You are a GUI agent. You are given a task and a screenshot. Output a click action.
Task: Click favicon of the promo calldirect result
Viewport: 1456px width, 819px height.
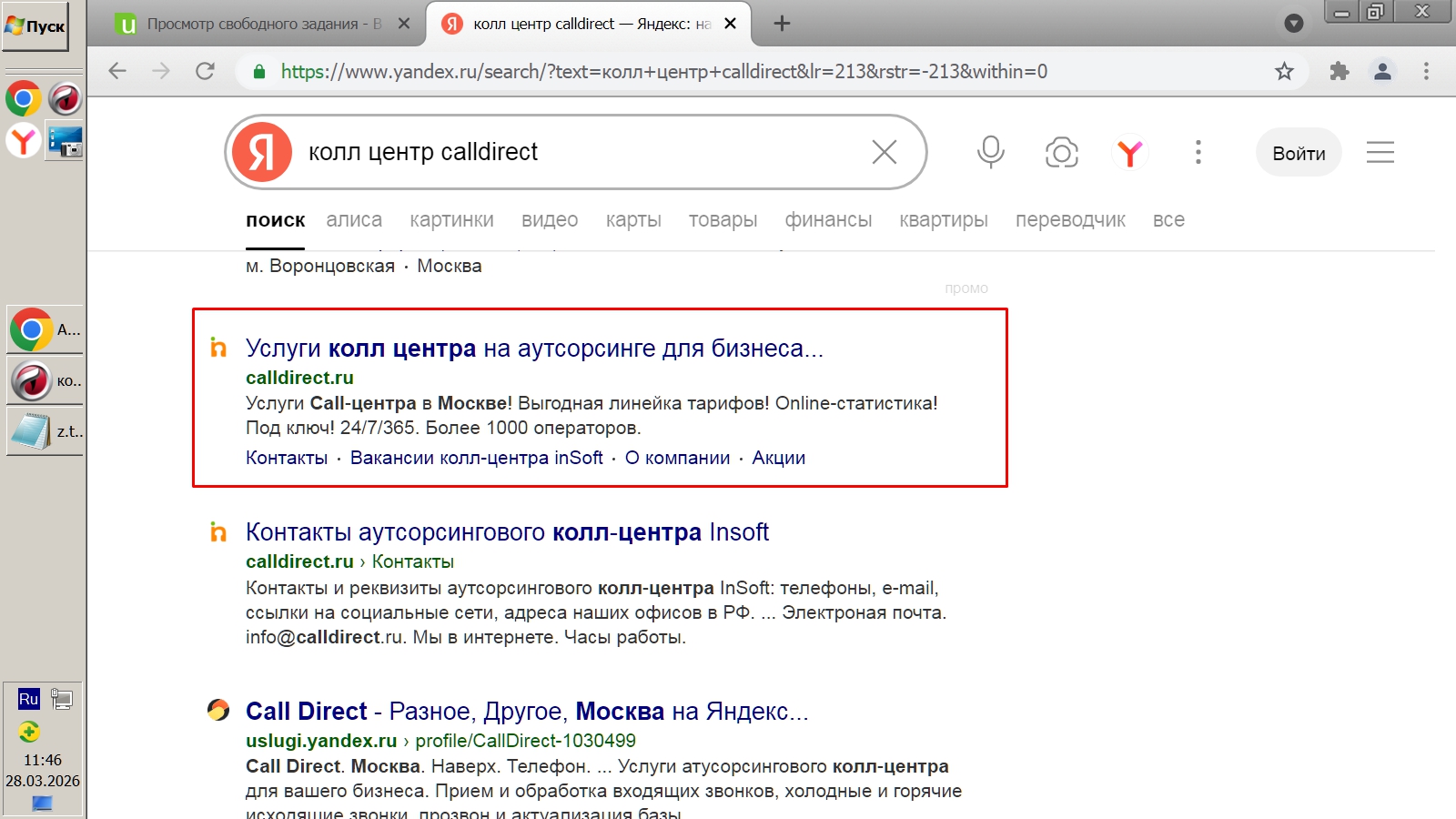click(218, 347)
